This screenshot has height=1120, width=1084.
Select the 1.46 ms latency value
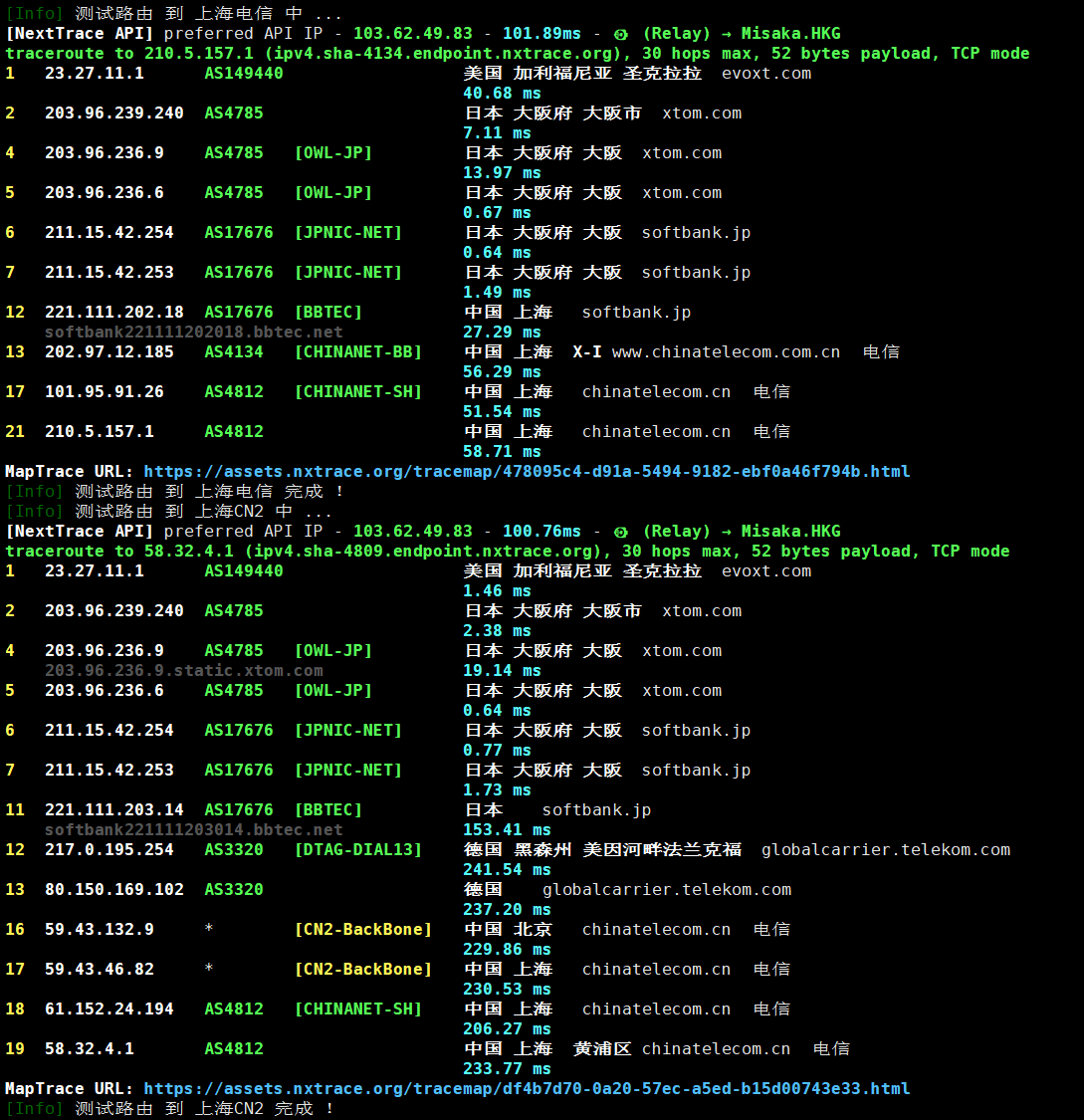tap(497, 591)
